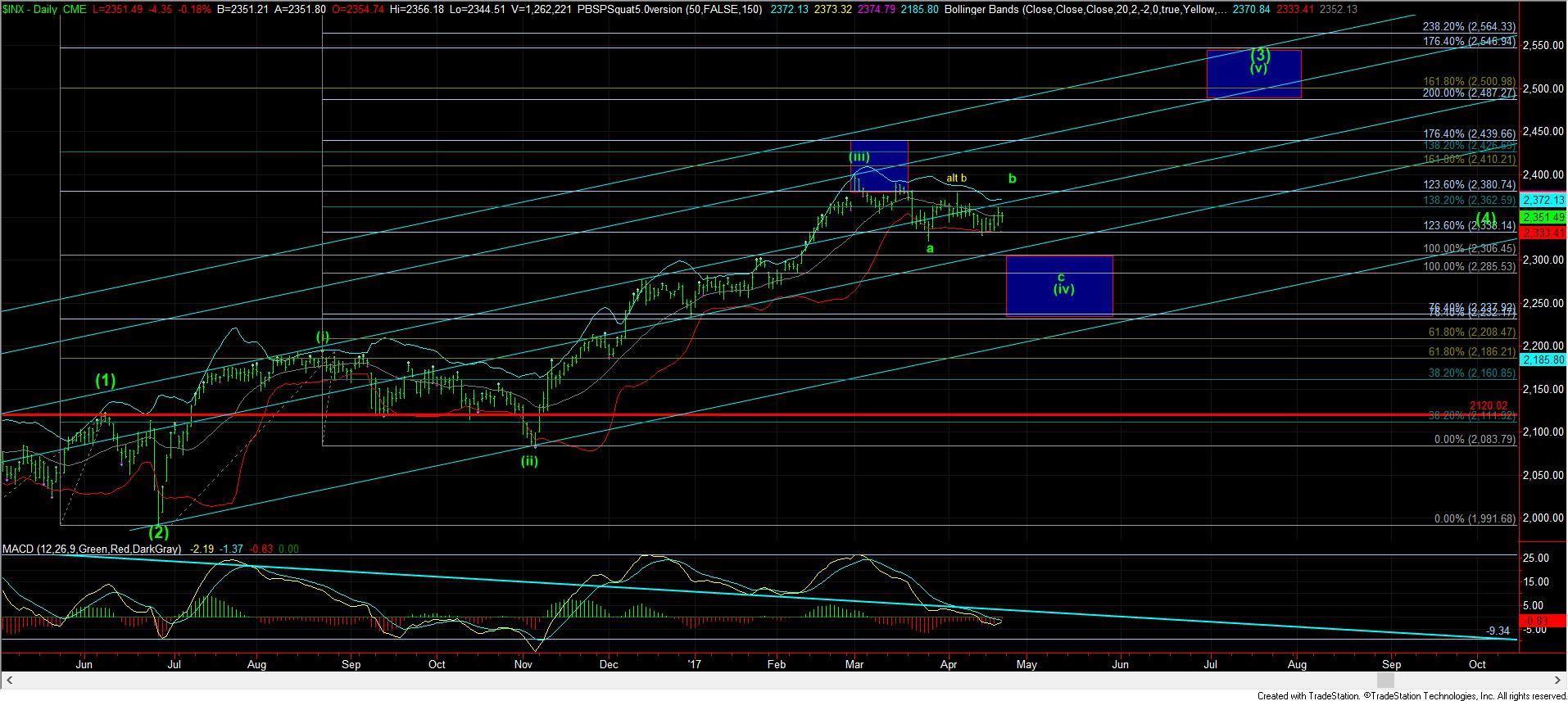The image size is (1568, 701).
Task: Click the red 2,333.41 price tag
Action: pyautogui.click(x=1543, y=233)
